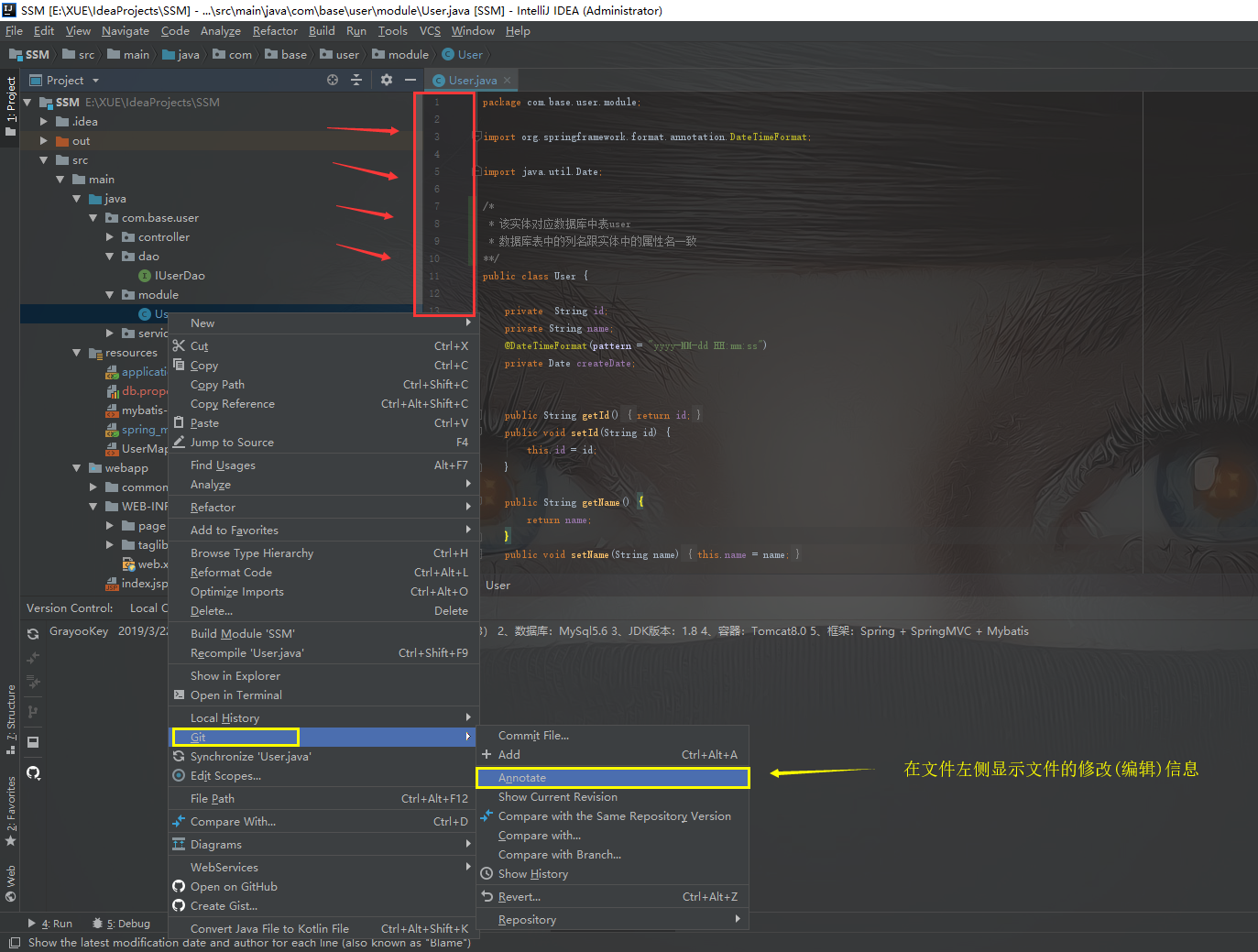The width and height of the screenshot is (1258, 952).
Task: Select IUserDao file in project tree
Action: click(180, 275)
